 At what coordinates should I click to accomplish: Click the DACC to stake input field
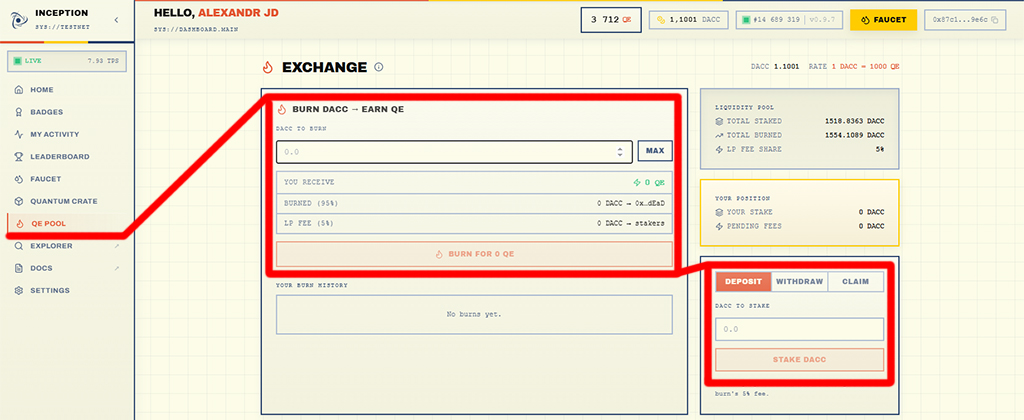799,329
